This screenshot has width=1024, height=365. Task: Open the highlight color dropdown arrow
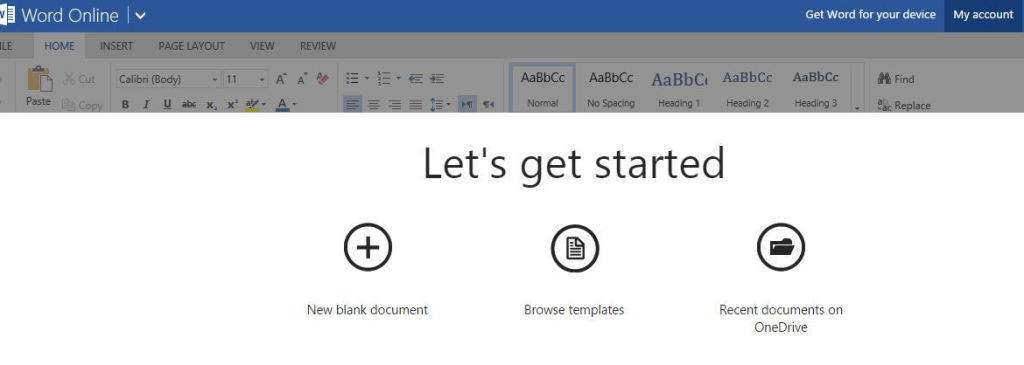pos(264,104)
